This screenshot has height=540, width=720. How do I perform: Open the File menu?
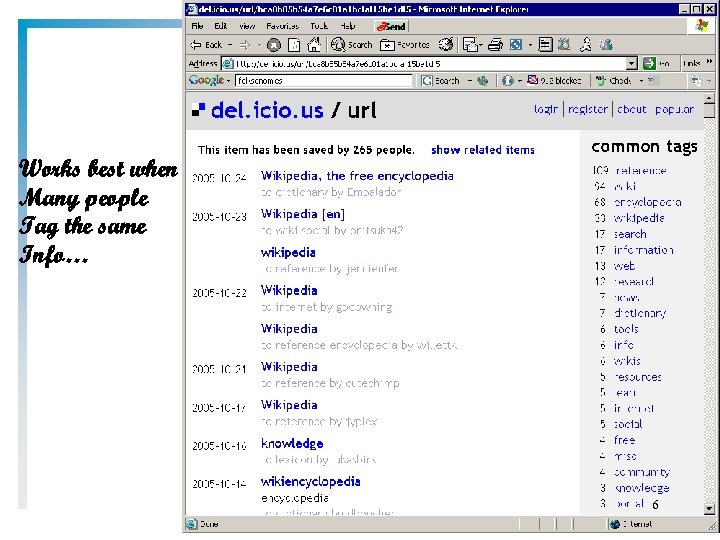197,26
